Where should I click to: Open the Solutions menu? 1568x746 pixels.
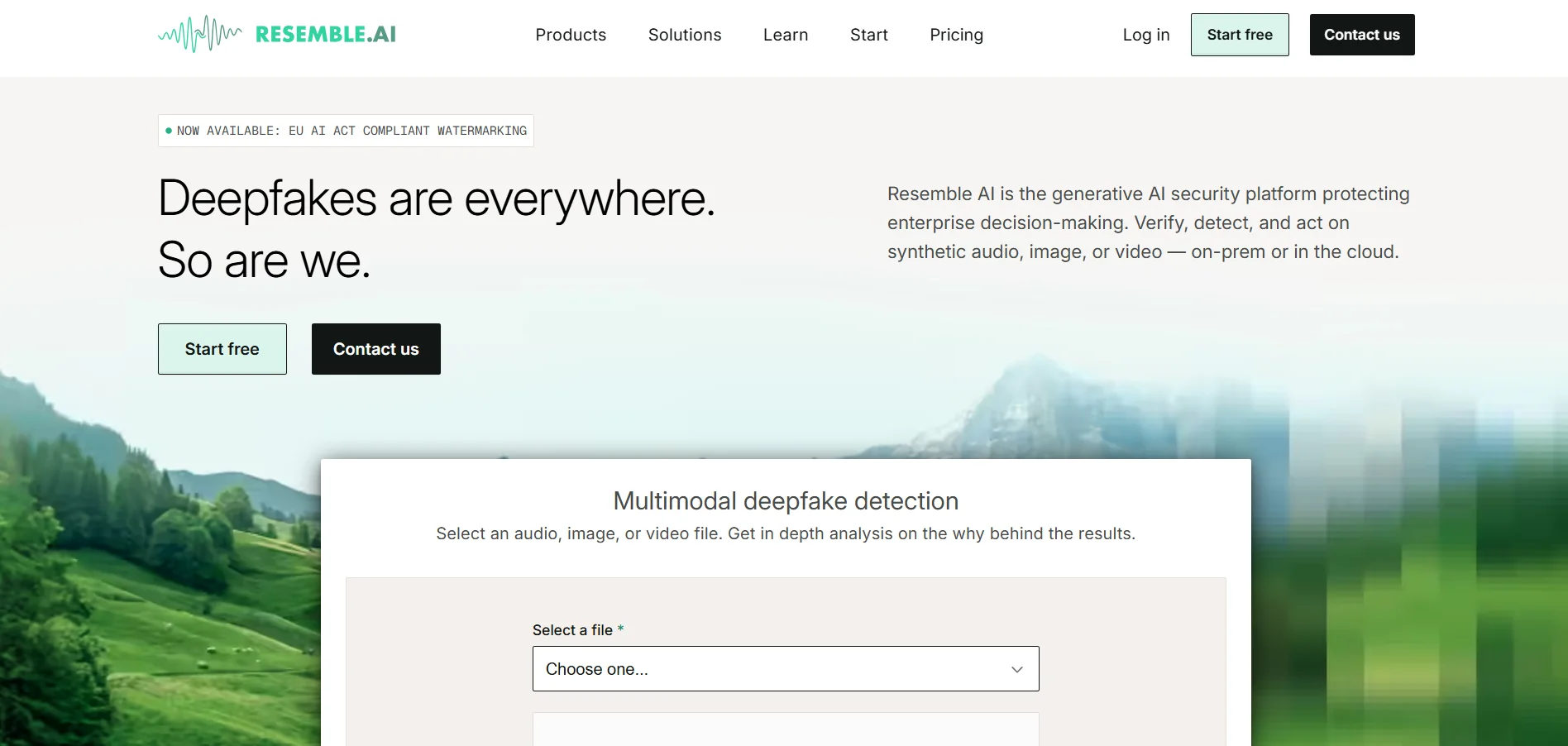[685, 35]
